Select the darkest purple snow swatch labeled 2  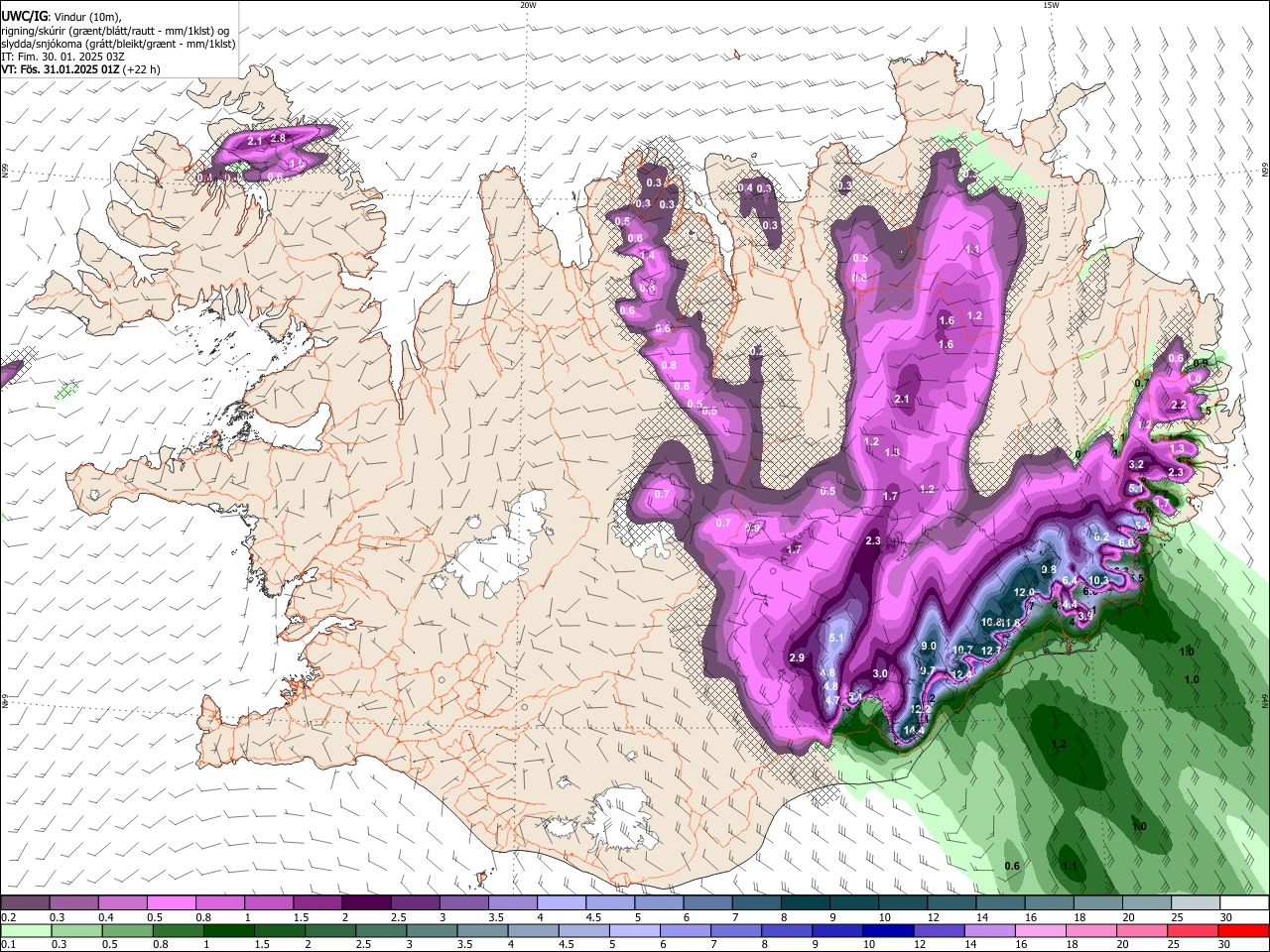(x=366, y=902)
